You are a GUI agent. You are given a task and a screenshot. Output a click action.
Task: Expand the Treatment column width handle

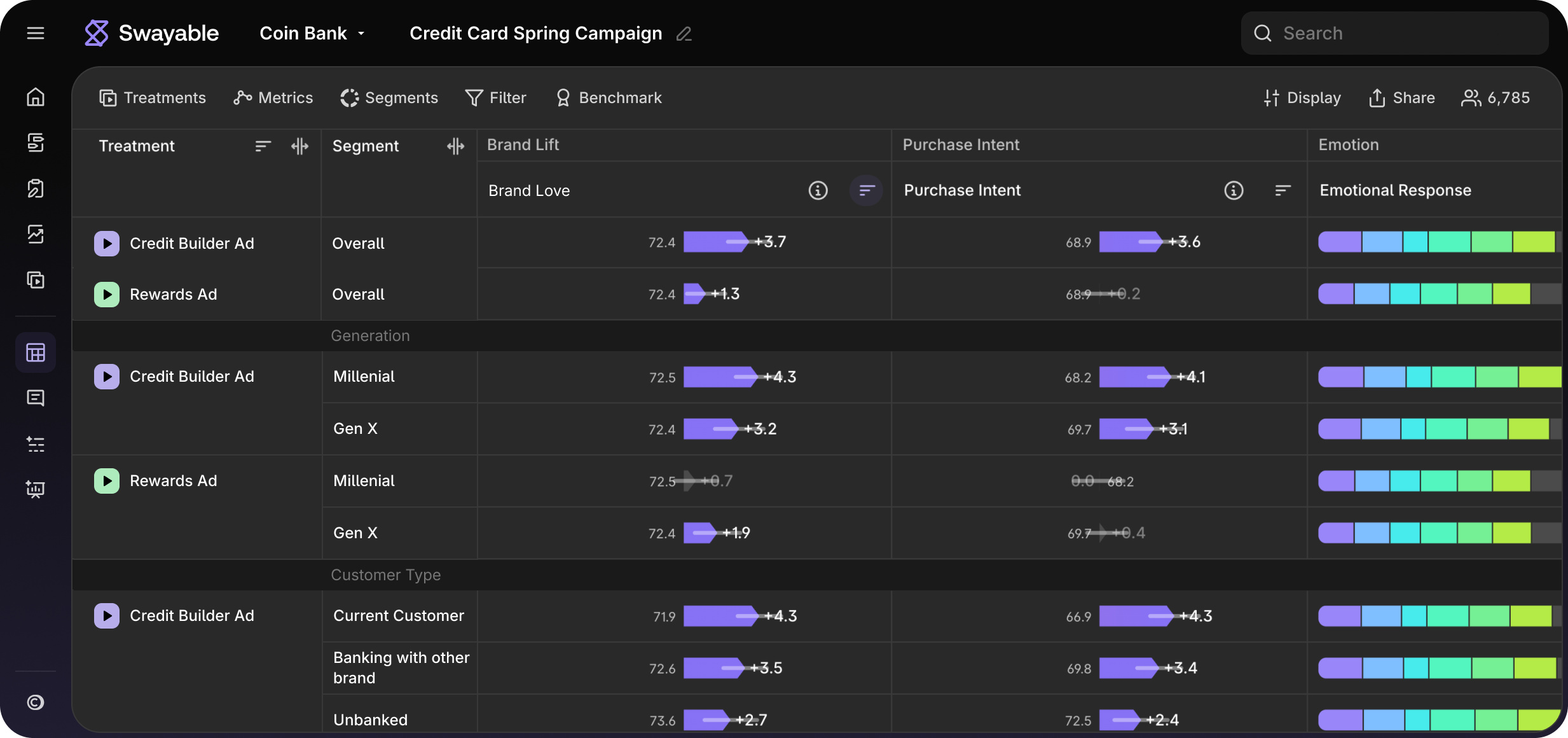[x=299, y=146]
